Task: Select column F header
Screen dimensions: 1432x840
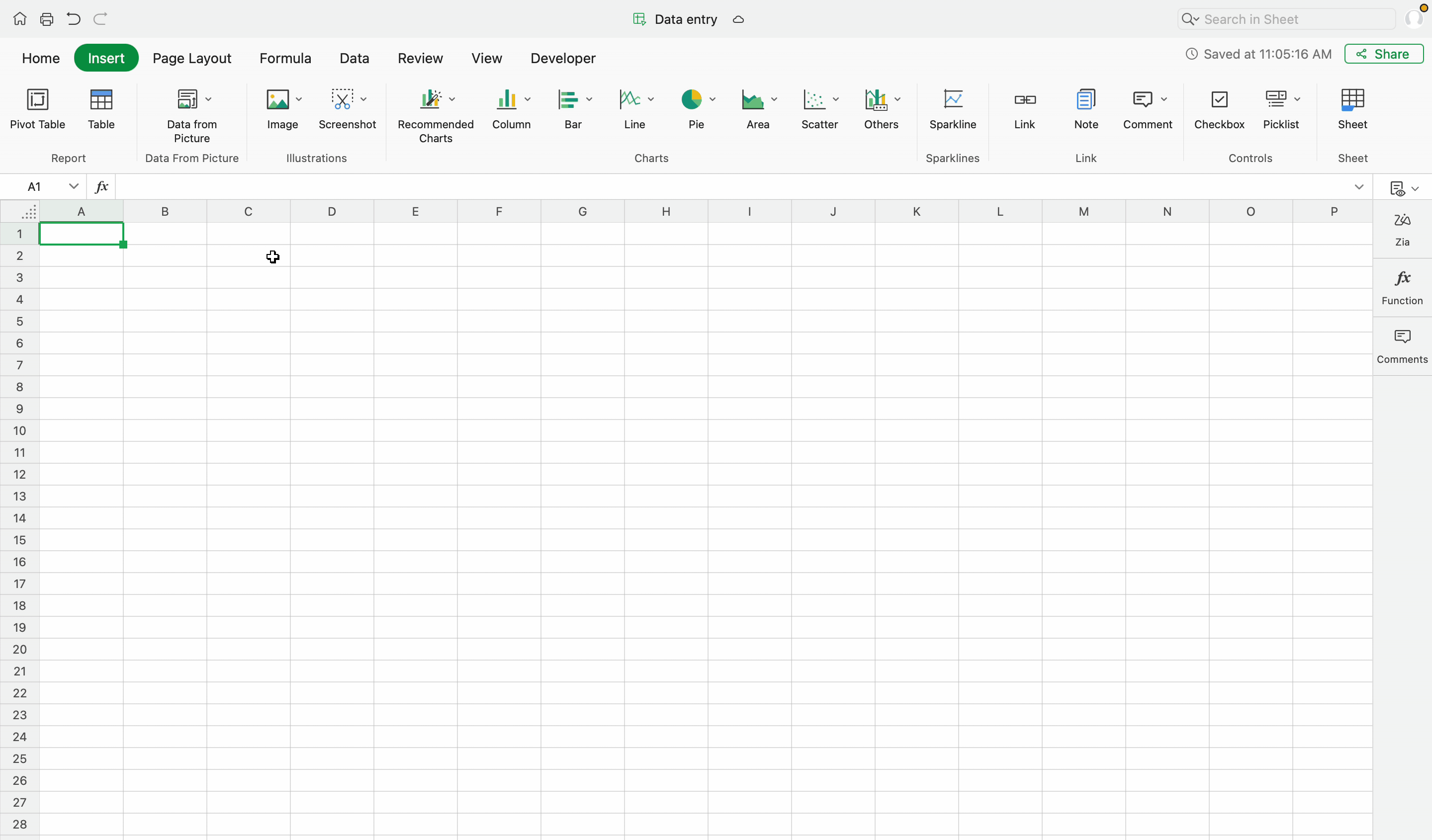Action: [499, 211]
